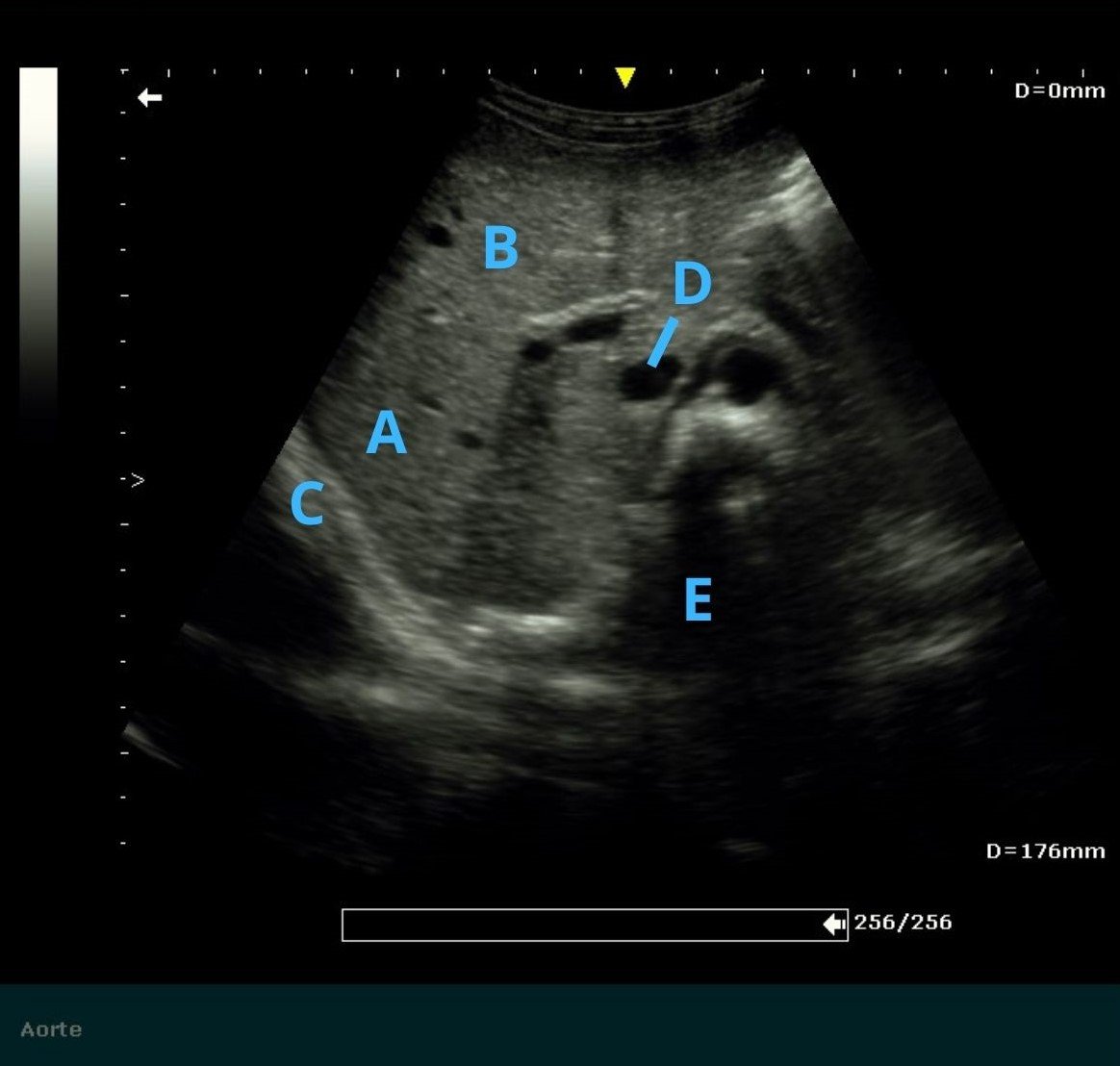Click the blue annotation letter E

[698, 600]
